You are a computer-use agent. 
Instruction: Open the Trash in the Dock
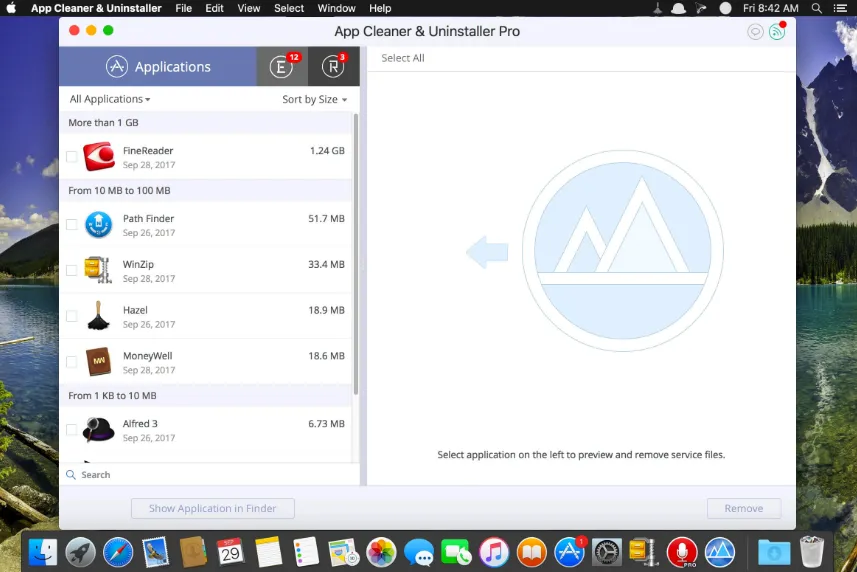(x=812, y=552)
